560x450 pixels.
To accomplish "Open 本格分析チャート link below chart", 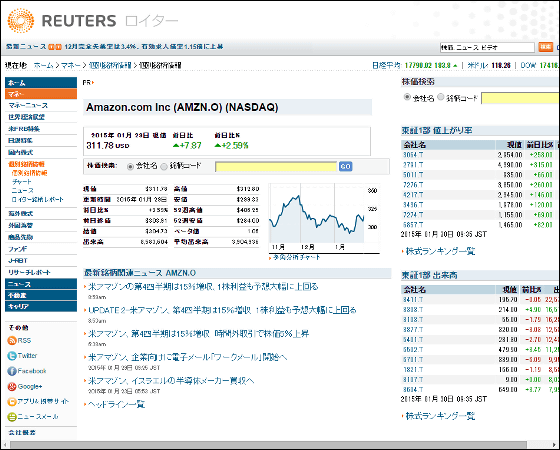I will 296,257.
